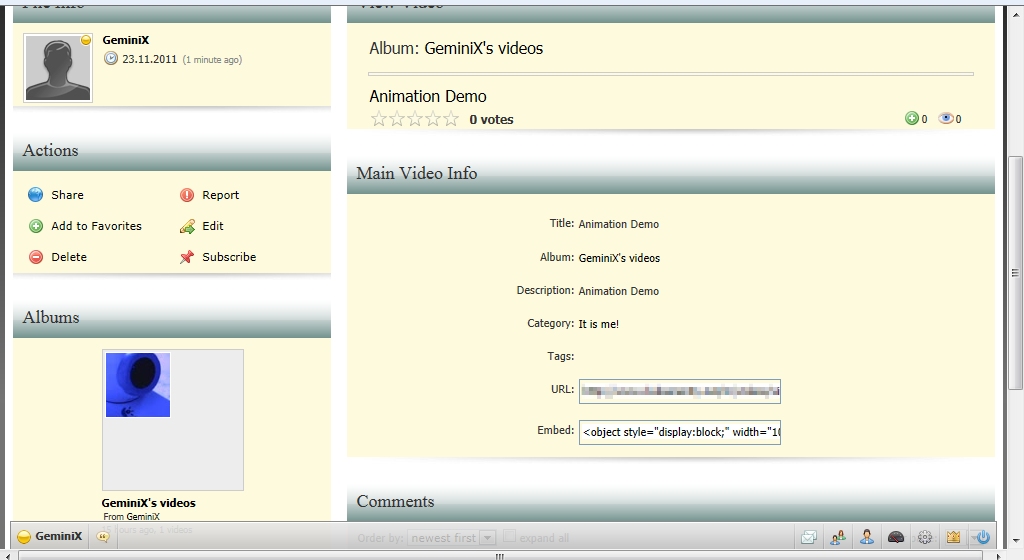Screen dimensions: 1024x560
Task: Click the Share globe icon
Action: (36, 195)
